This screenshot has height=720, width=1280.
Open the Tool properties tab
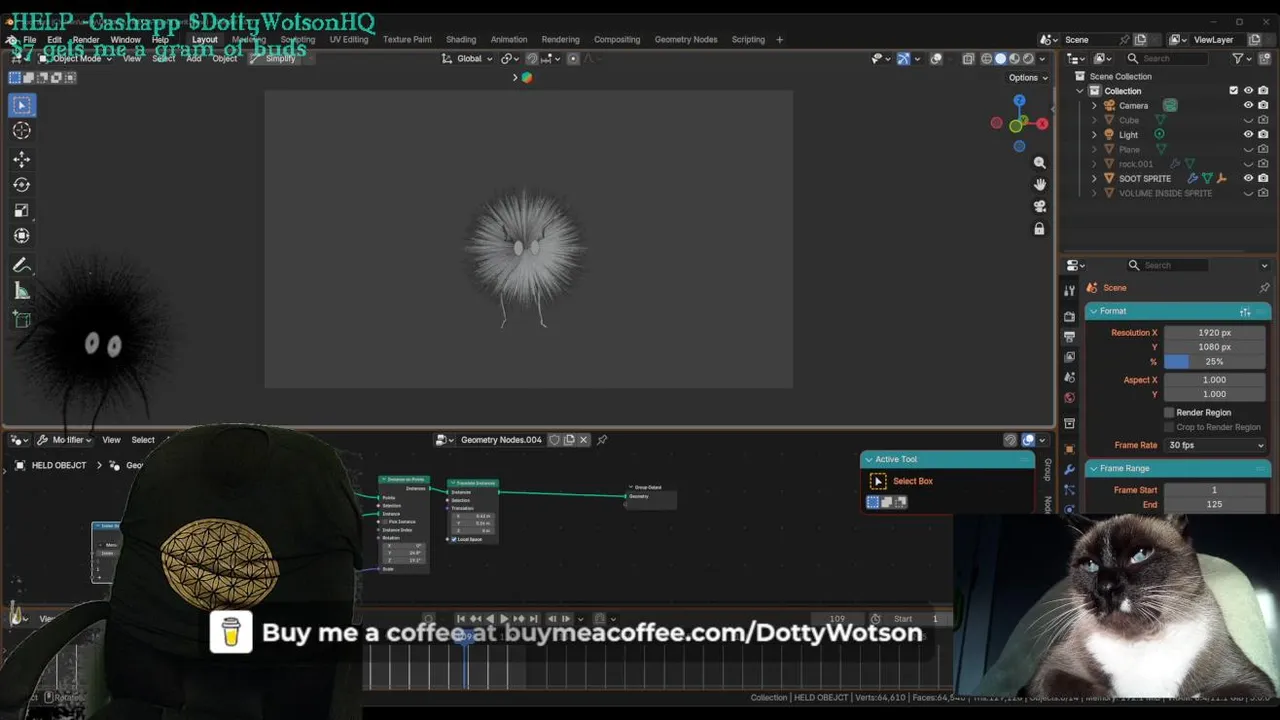tap(1070, 290)
